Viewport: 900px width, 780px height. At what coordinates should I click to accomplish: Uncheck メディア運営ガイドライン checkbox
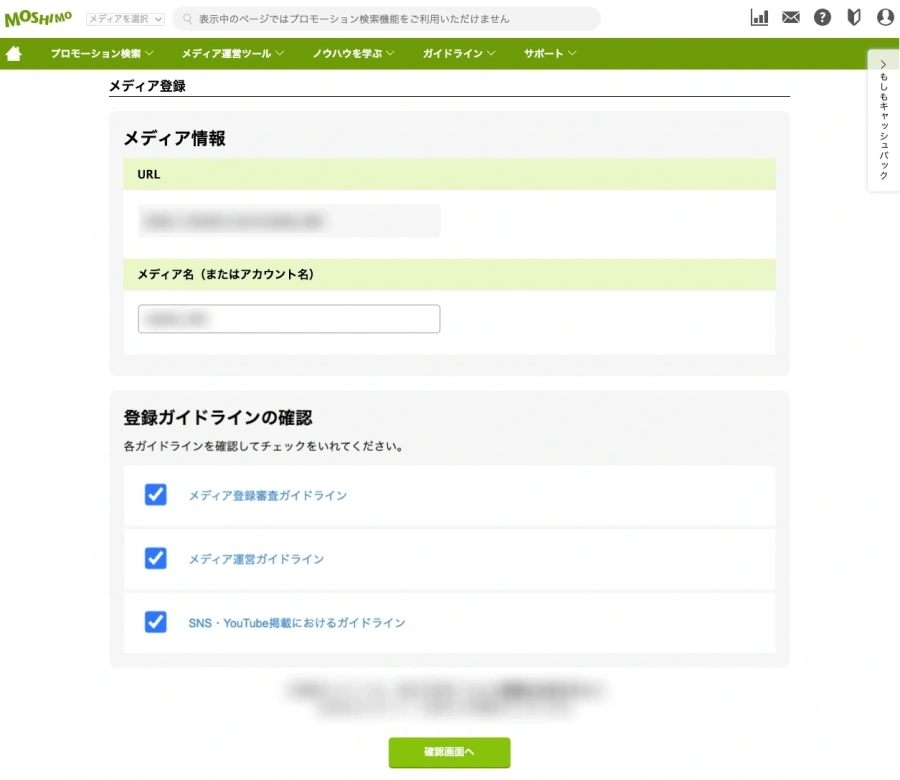[x=156, y=558]
